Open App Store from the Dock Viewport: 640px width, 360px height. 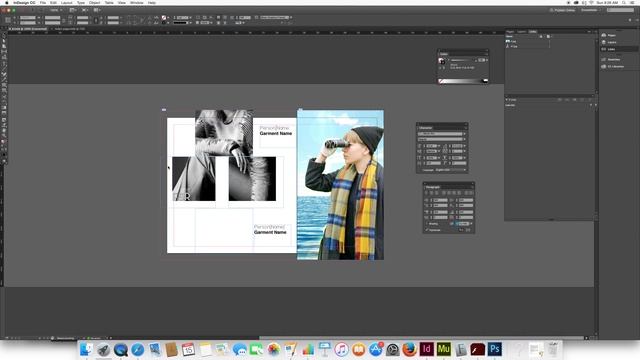point(376,349)
